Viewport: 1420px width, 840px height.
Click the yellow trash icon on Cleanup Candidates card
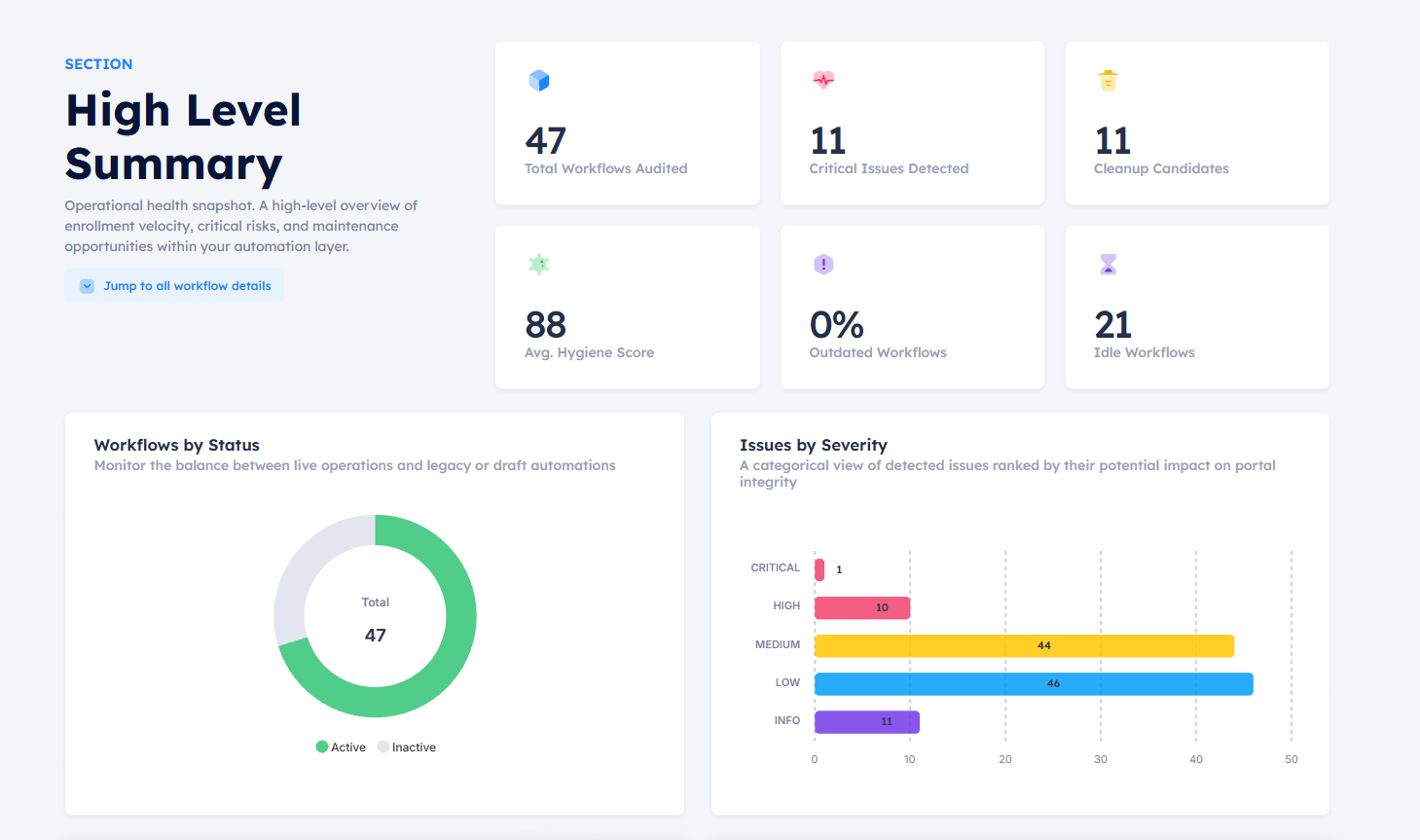click(x=1108, y=80)
